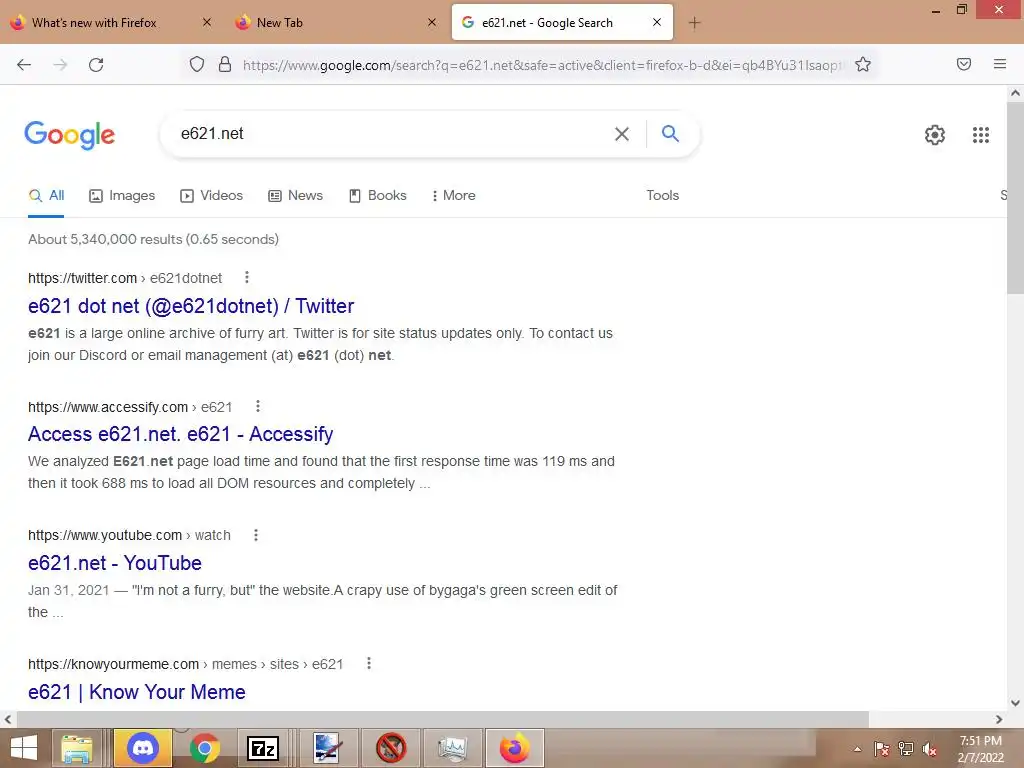1024x768 pixels.
Task: Submit search with magnifying glass icon
Action: tap(670, 133)
